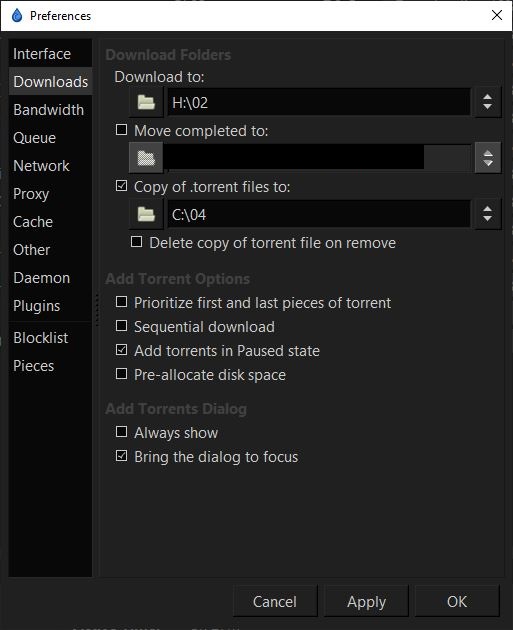Viewport: 513px width, 630px height.
Task: Tick Delete copy of torrent file on remove
Action: click(x=137, y=242)
